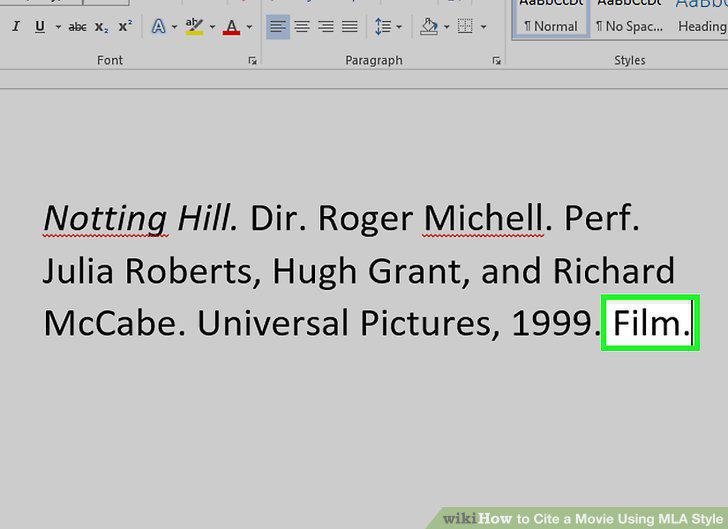Click the word 'Notting' in title

105,218
